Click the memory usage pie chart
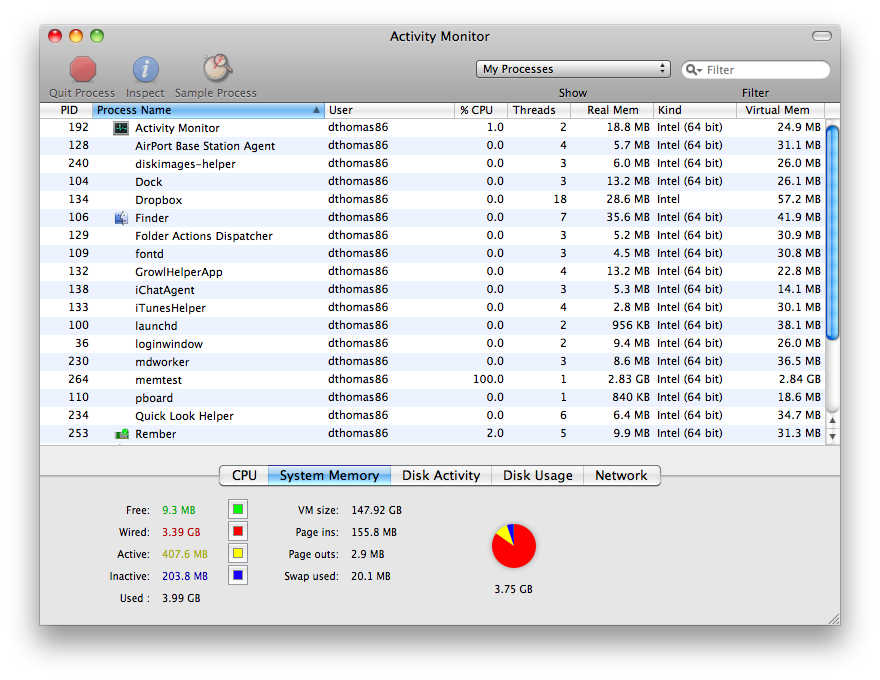 click(514, 546)
